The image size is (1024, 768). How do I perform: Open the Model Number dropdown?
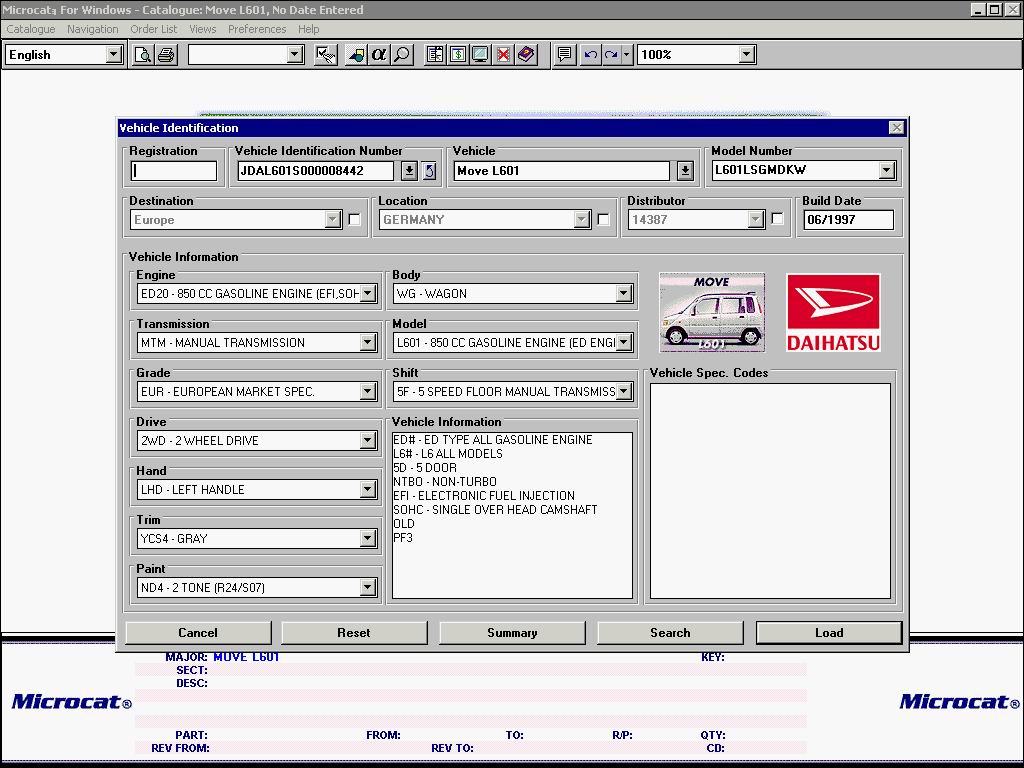pos(886,171)
